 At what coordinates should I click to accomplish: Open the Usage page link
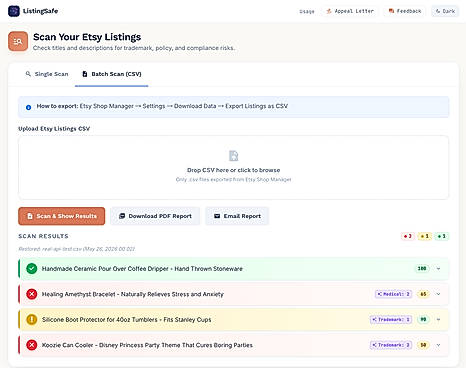coord(307,11)
